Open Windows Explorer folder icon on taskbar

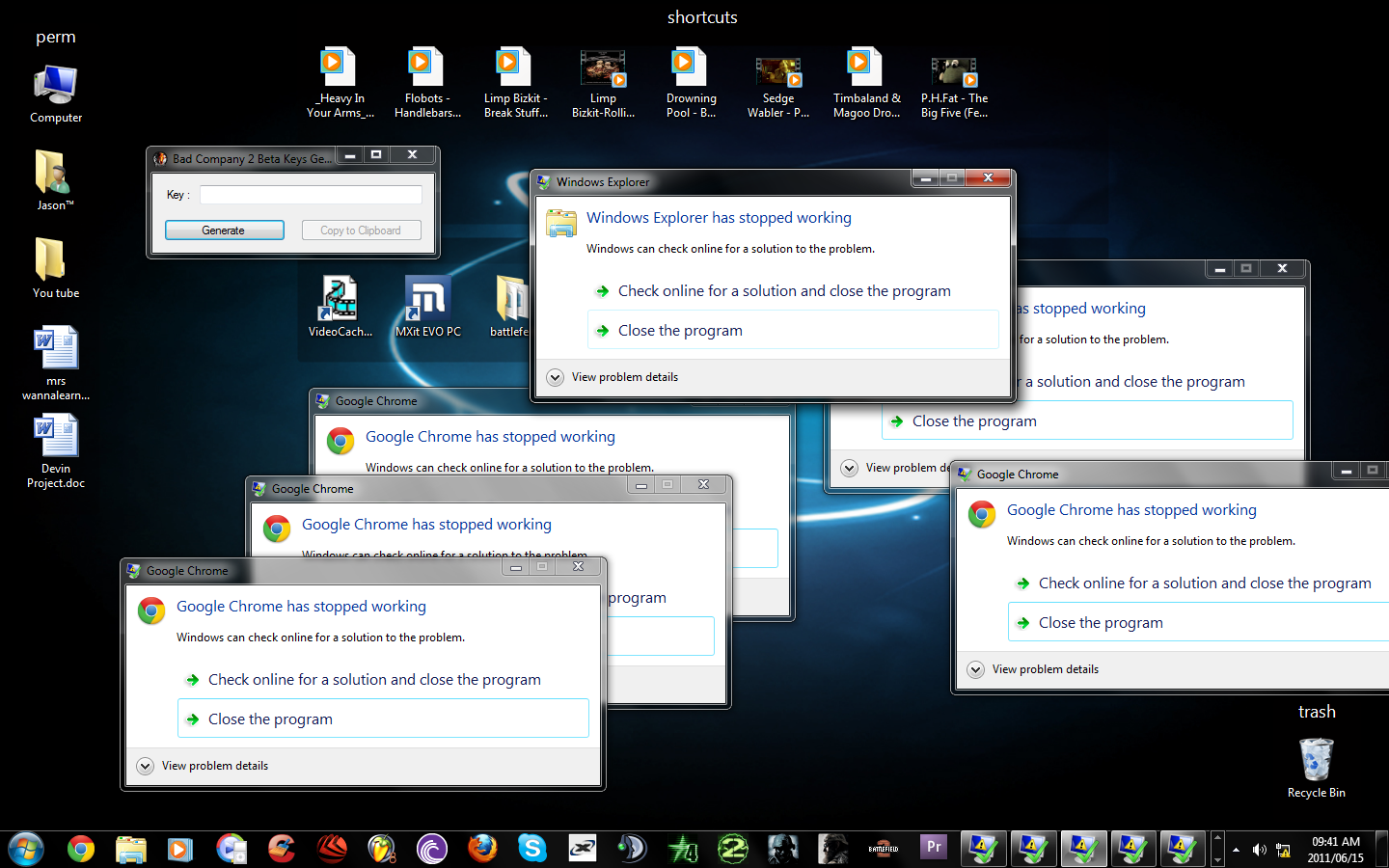[x=131, y=849]
